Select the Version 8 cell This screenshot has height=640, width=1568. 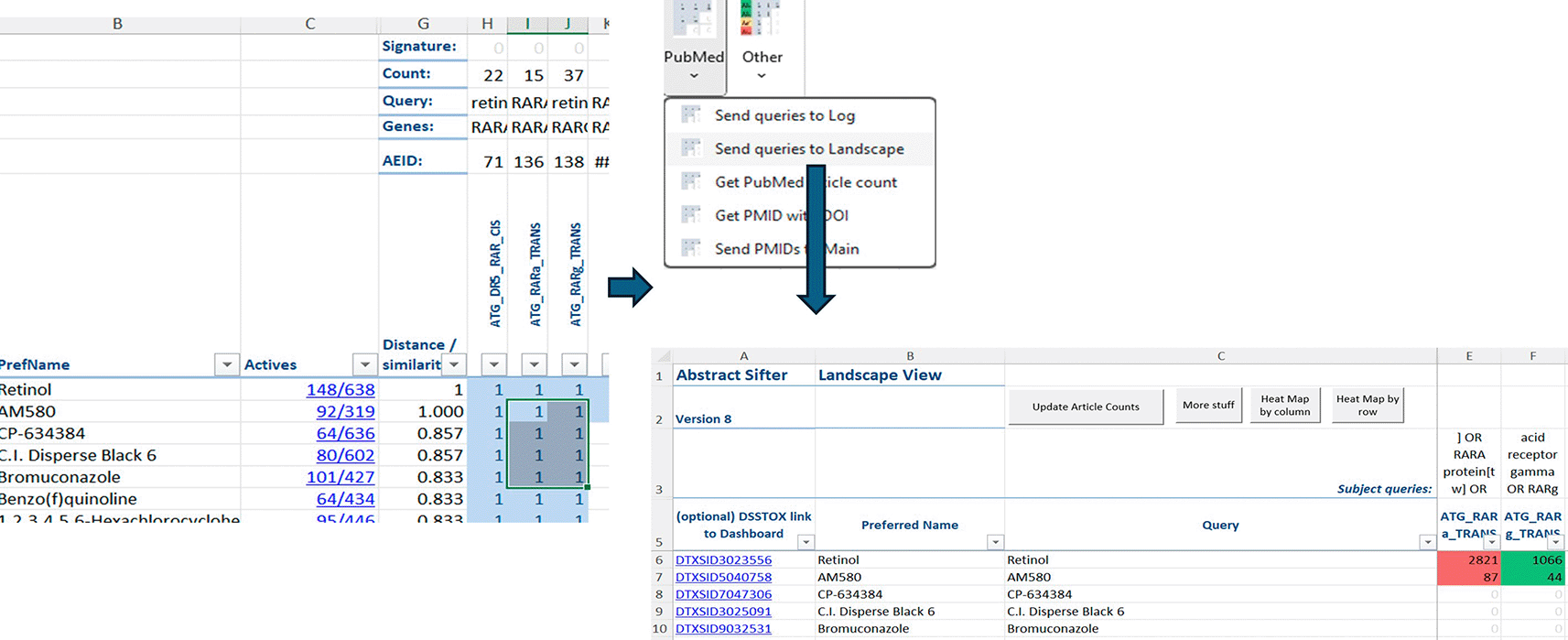tap(743, 407)
